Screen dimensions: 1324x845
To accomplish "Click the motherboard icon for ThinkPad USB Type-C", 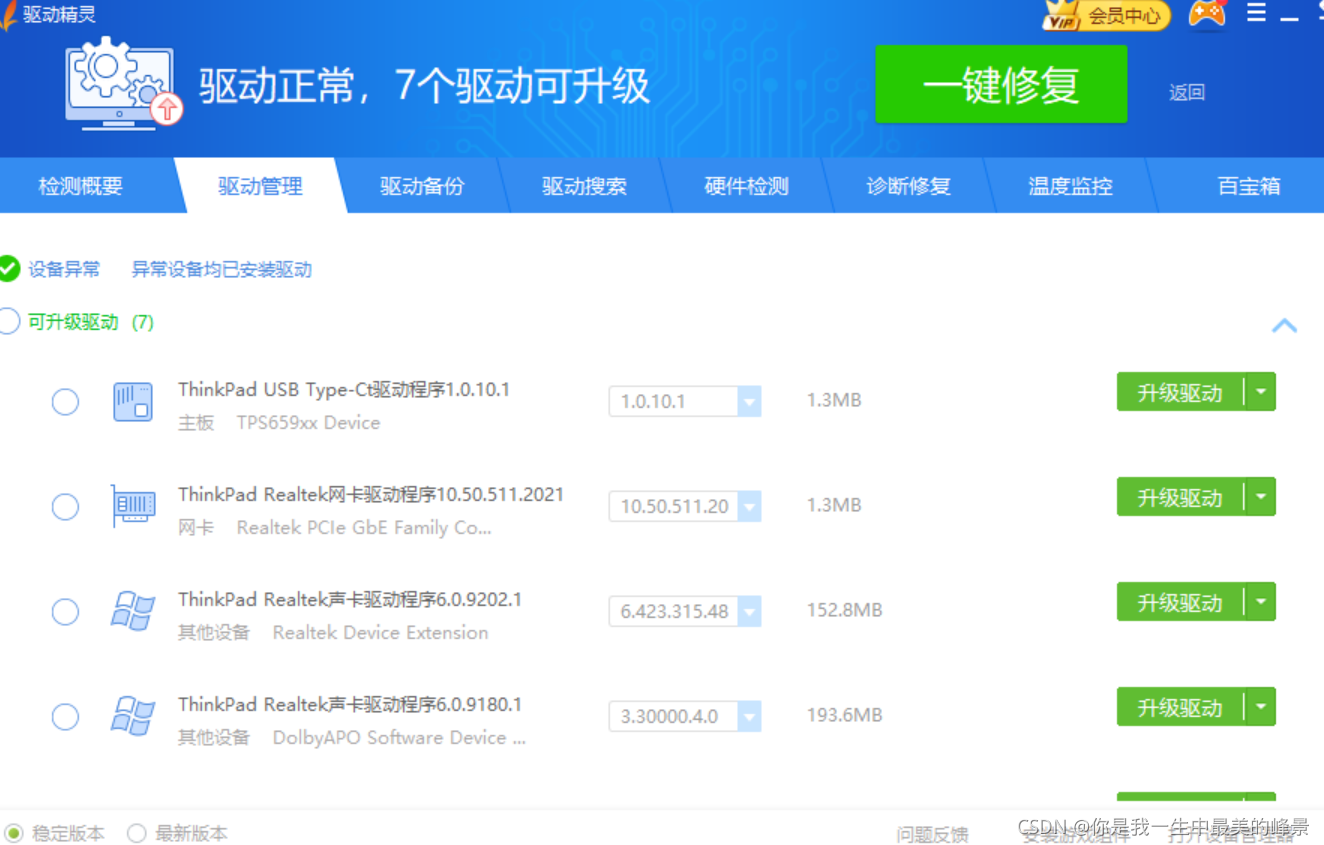I will pos(132,401).
